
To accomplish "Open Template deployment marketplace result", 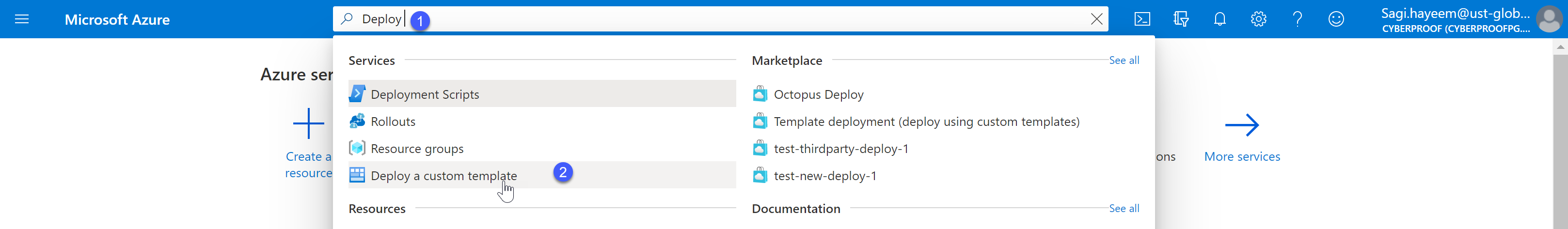I will 926,122.
